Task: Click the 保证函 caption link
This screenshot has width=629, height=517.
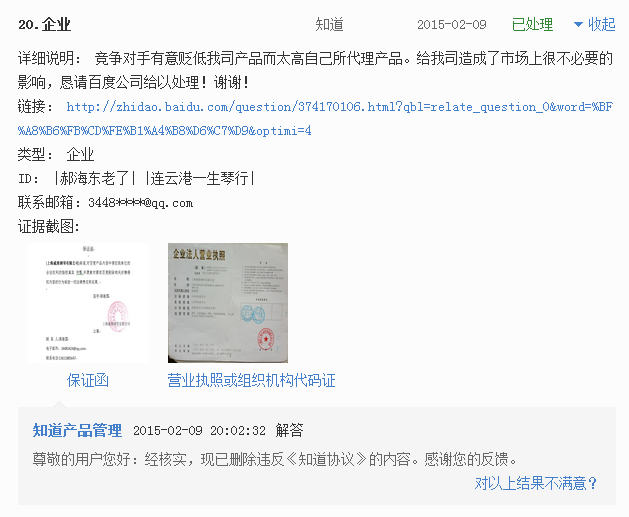Action: click(88, 380)
